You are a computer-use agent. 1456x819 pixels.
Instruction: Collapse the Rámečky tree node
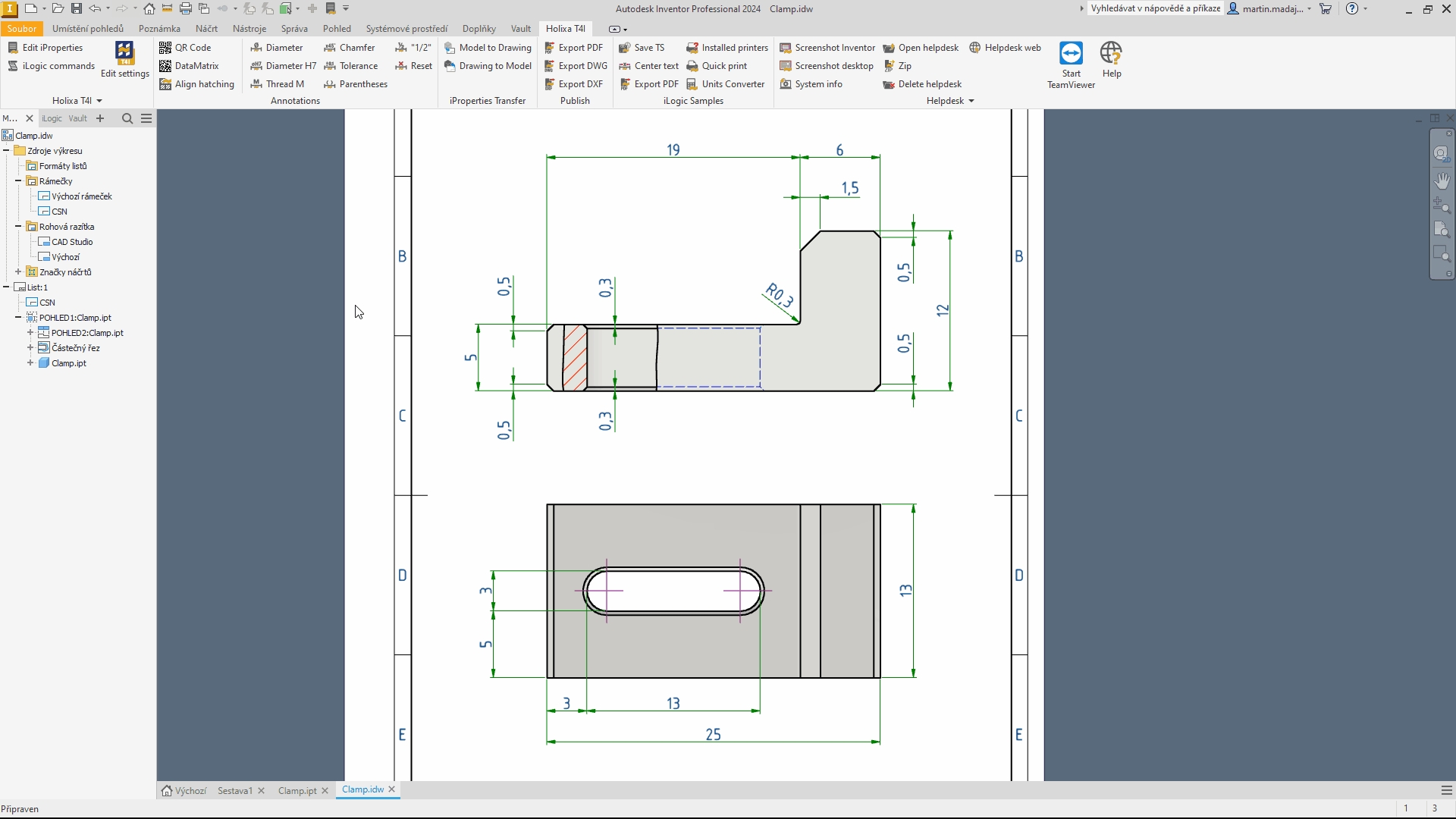[x=18, y=181]
